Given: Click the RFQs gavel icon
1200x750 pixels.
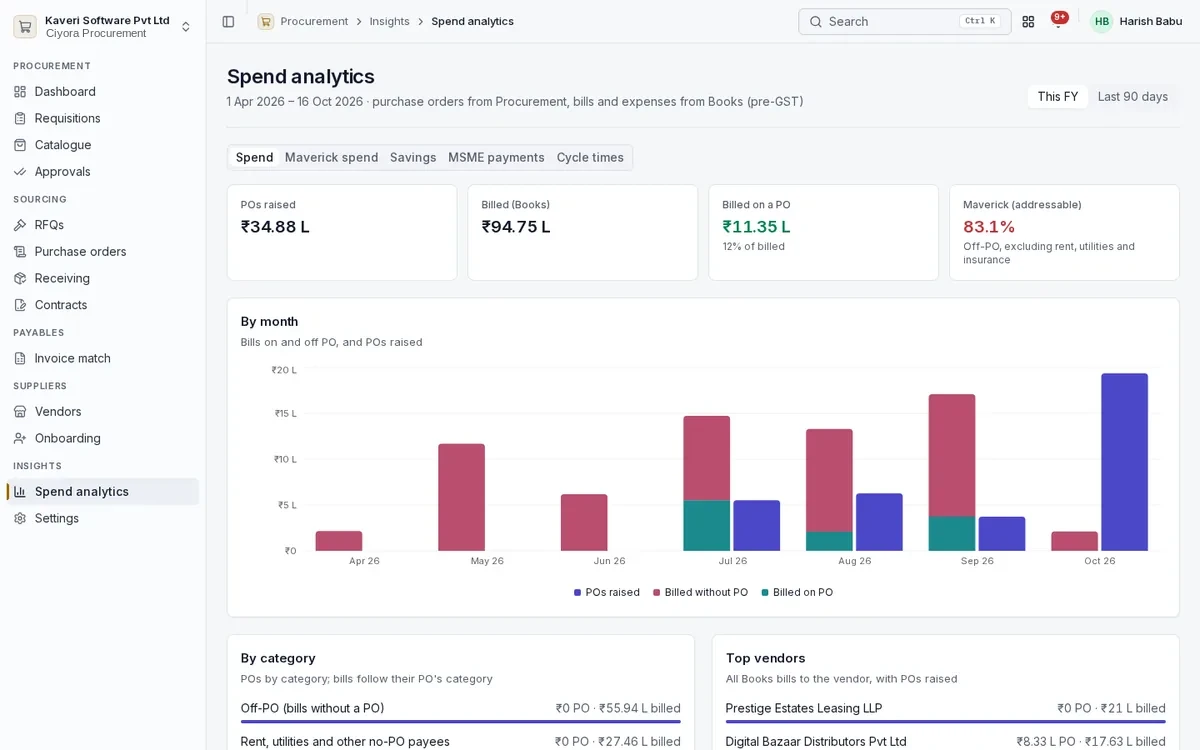Looking at the screenshot, I should pos(20,225).
